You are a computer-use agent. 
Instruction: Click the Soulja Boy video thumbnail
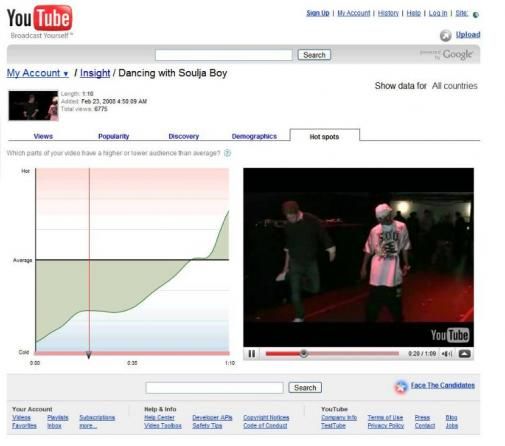coord(33,105)
